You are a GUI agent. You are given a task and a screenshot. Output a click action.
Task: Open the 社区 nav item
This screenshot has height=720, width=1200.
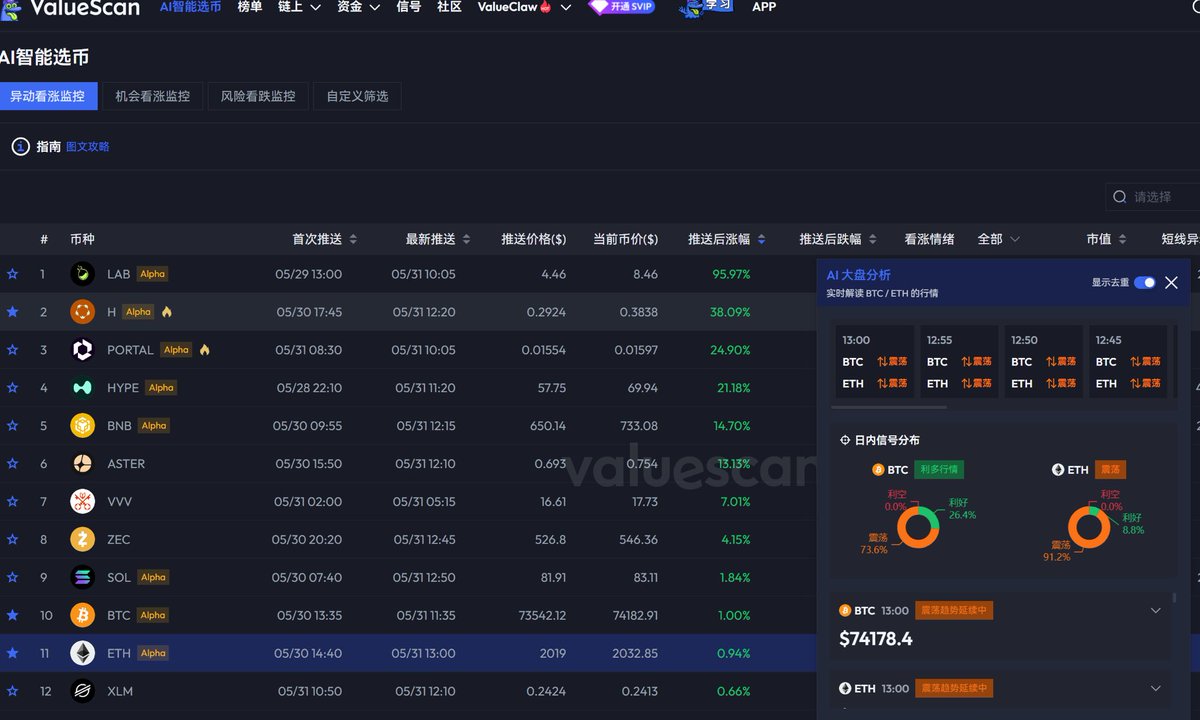tap(449, 7)
